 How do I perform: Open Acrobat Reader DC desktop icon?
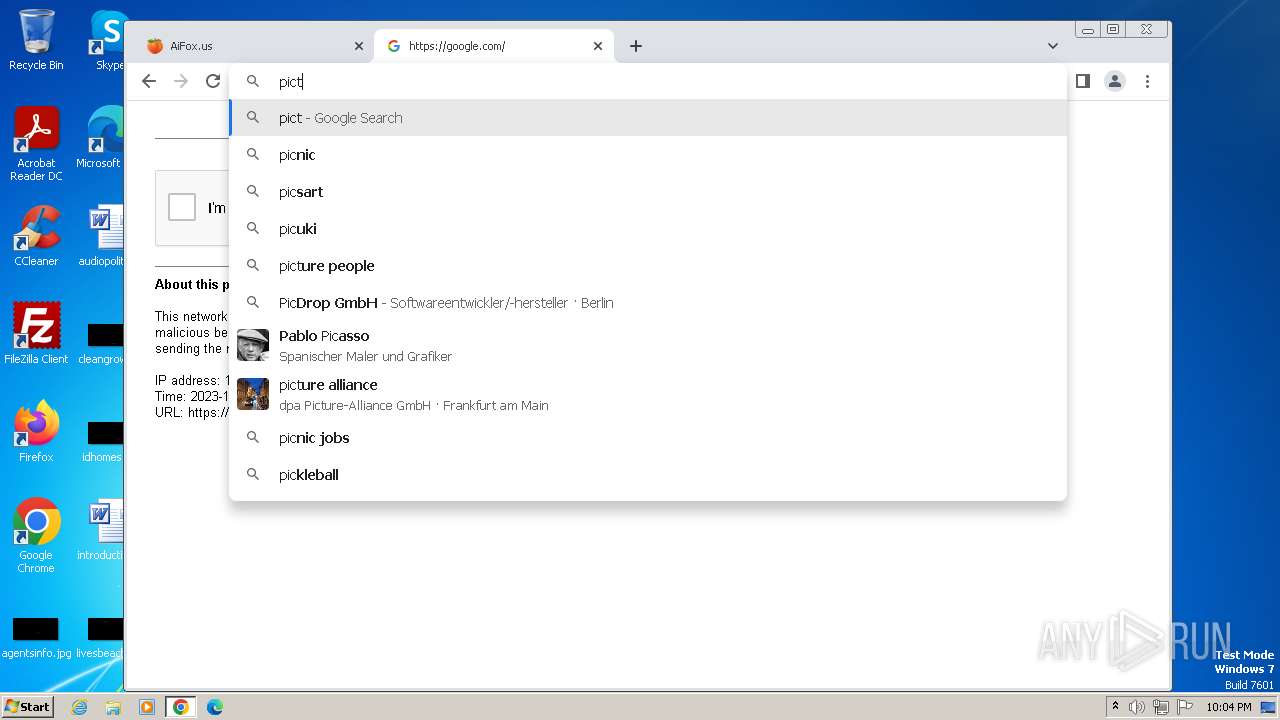[37, 144]
